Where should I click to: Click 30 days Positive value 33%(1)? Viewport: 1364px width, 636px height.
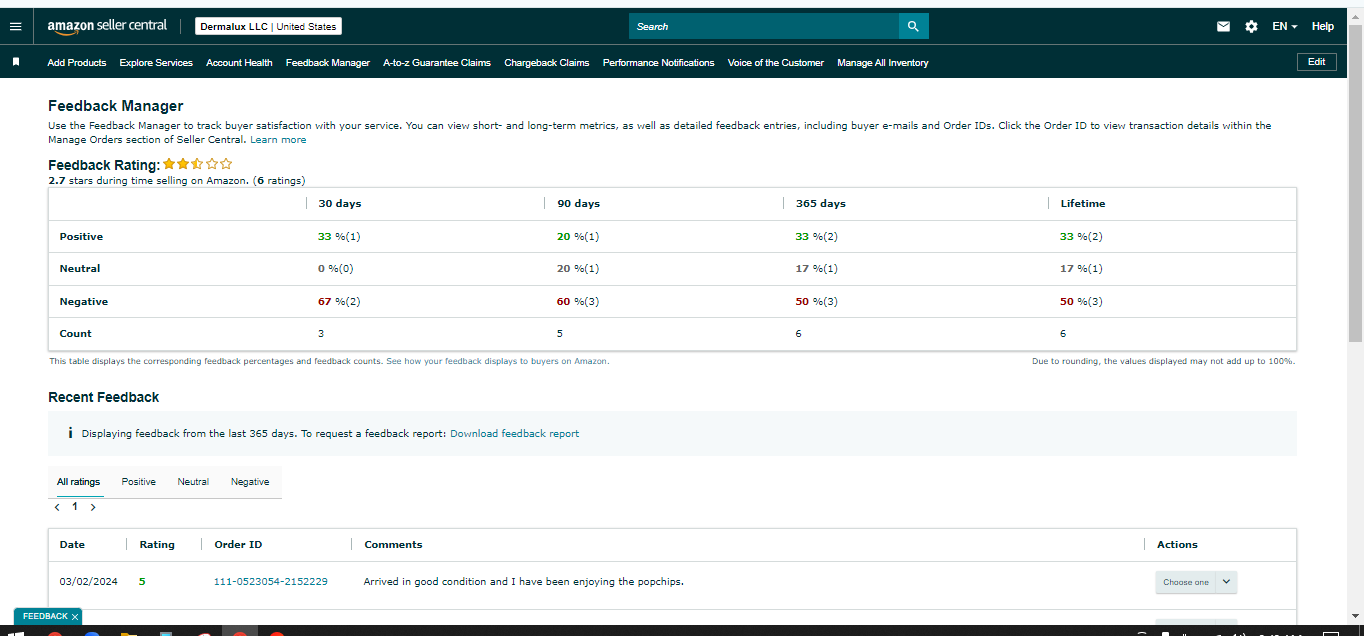tap(339, 237)
